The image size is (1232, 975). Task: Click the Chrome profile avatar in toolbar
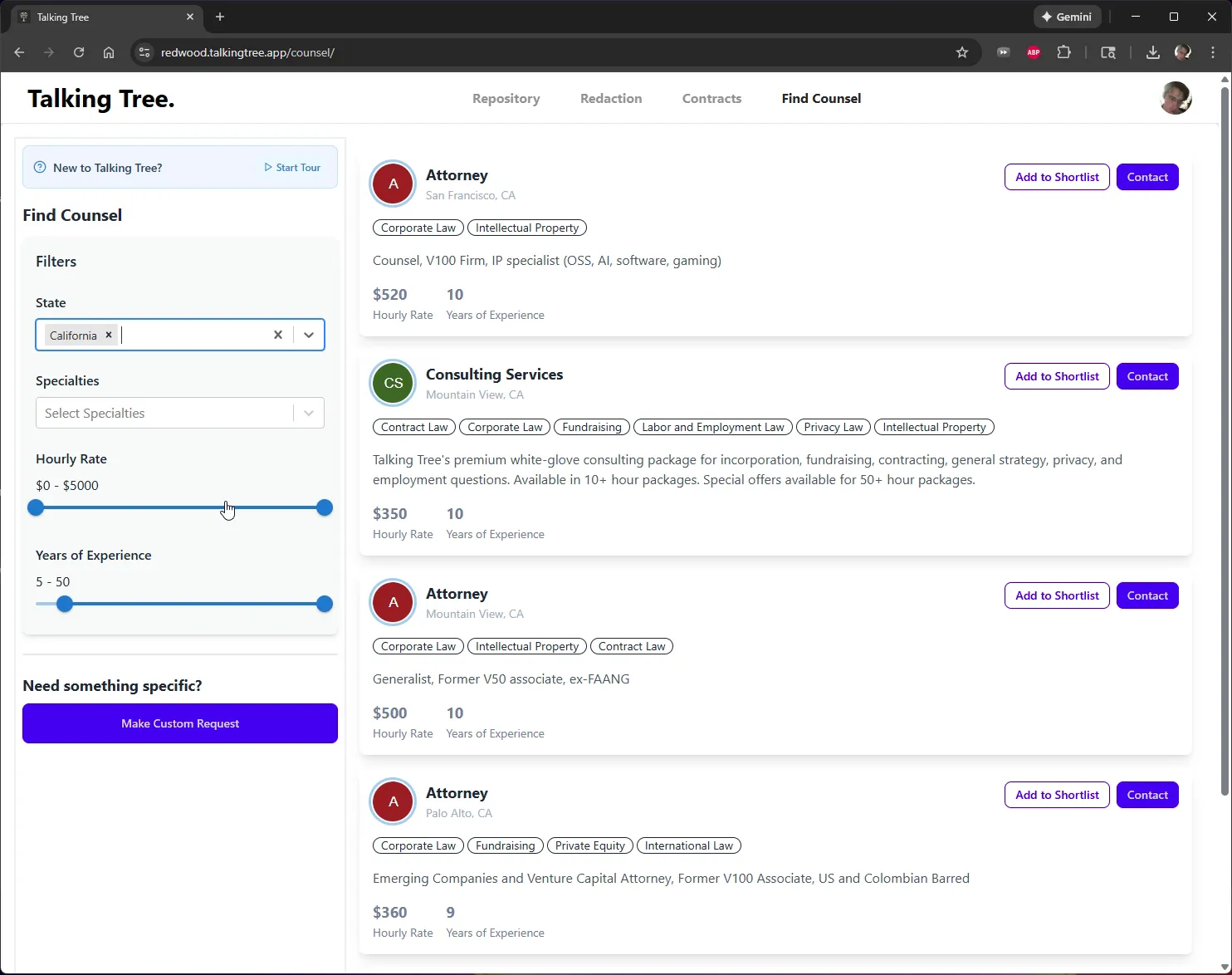(x=1183, y=52)
